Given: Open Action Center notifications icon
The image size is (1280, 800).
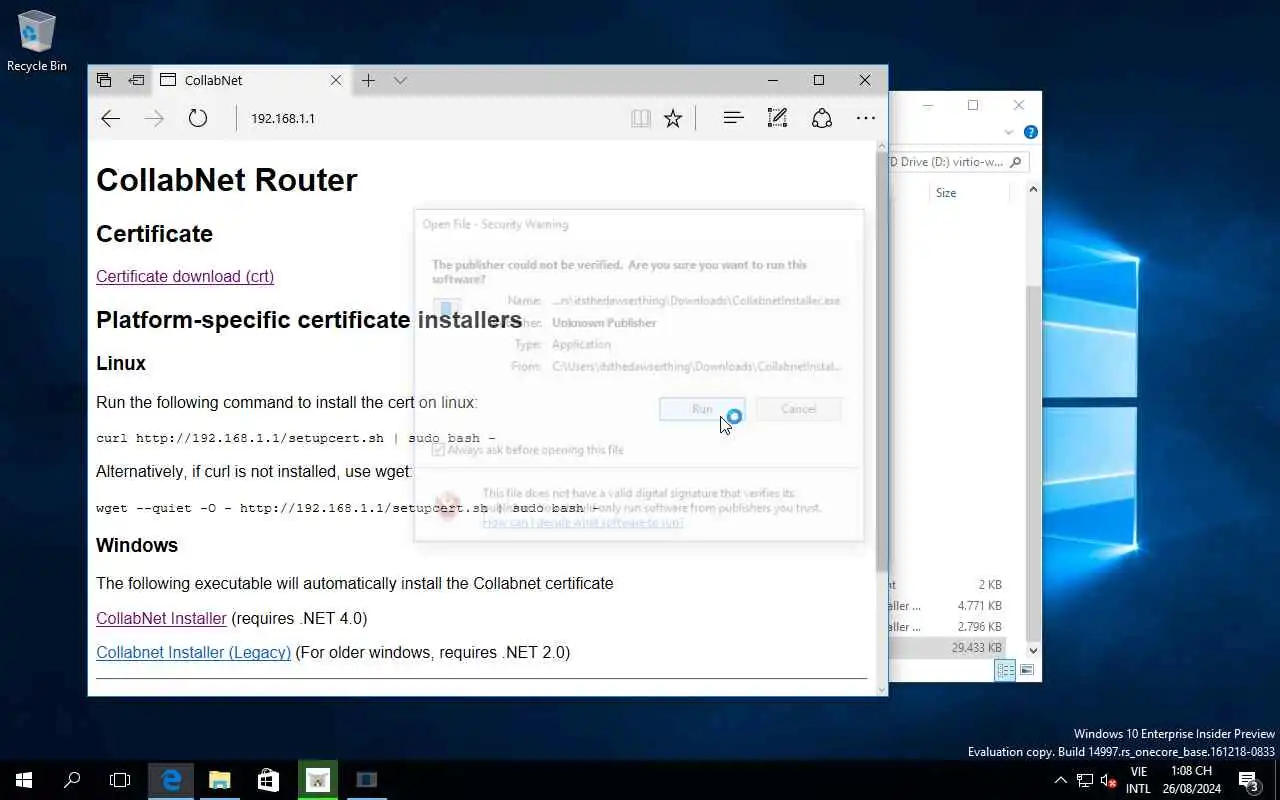Looking at the screenshot, I should [x=1248, y=780].
